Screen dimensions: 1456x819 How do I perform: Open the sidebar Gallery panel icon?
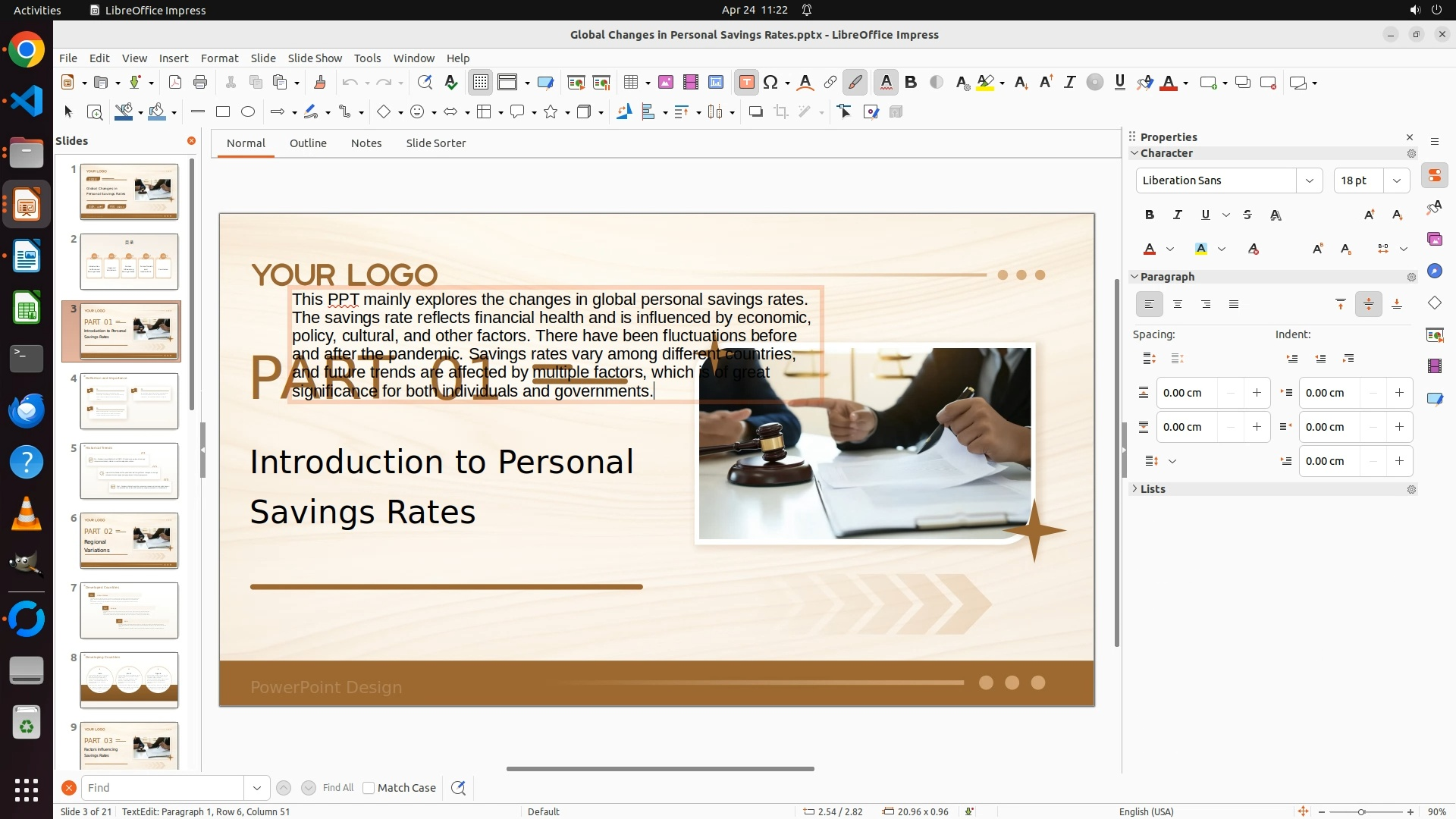tap(1435, 239)
